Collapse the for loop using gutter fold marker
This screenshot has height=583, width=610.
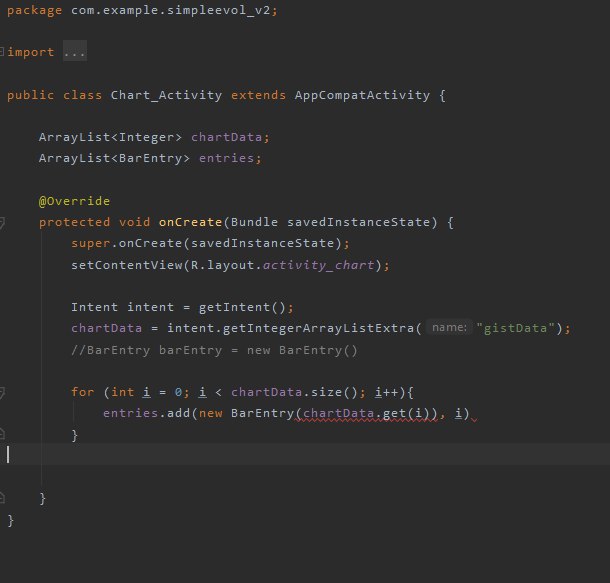click(2, 392)
